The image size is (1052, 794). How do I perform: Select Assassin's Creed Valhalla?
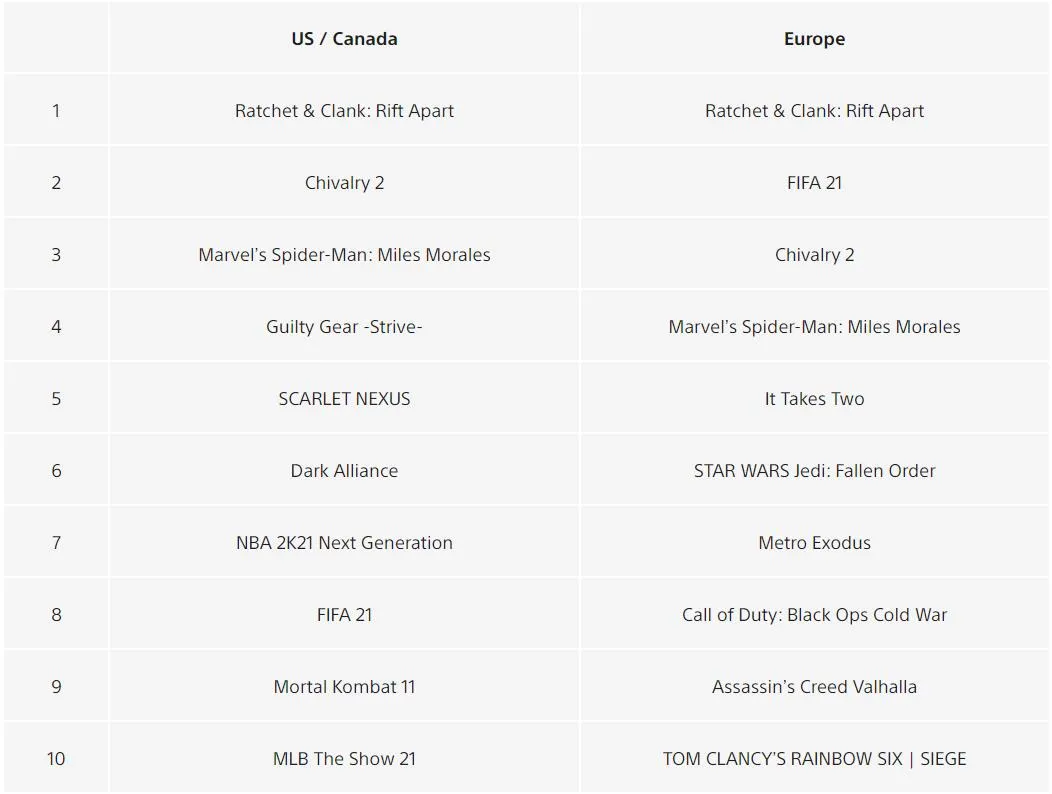click(814, 687)
